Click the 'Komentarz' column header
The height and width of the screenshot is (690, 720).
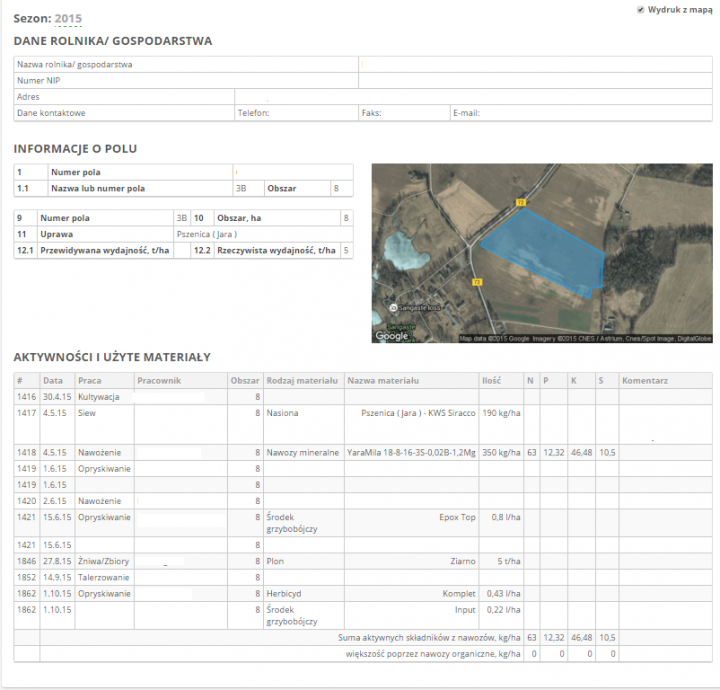(x=644, y=381)
